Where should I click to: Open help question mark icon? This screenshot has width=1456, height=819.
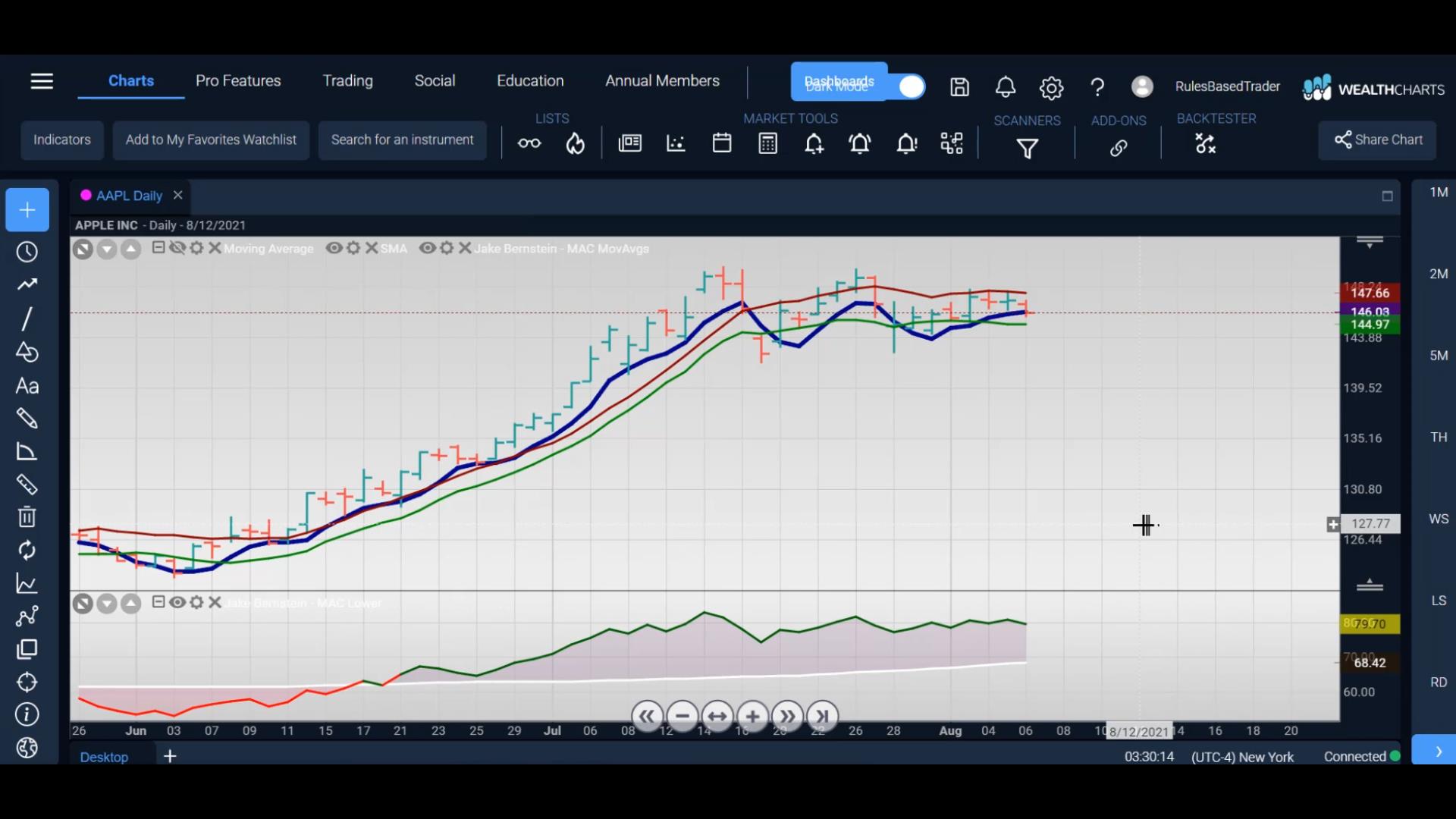point(1097,87)
